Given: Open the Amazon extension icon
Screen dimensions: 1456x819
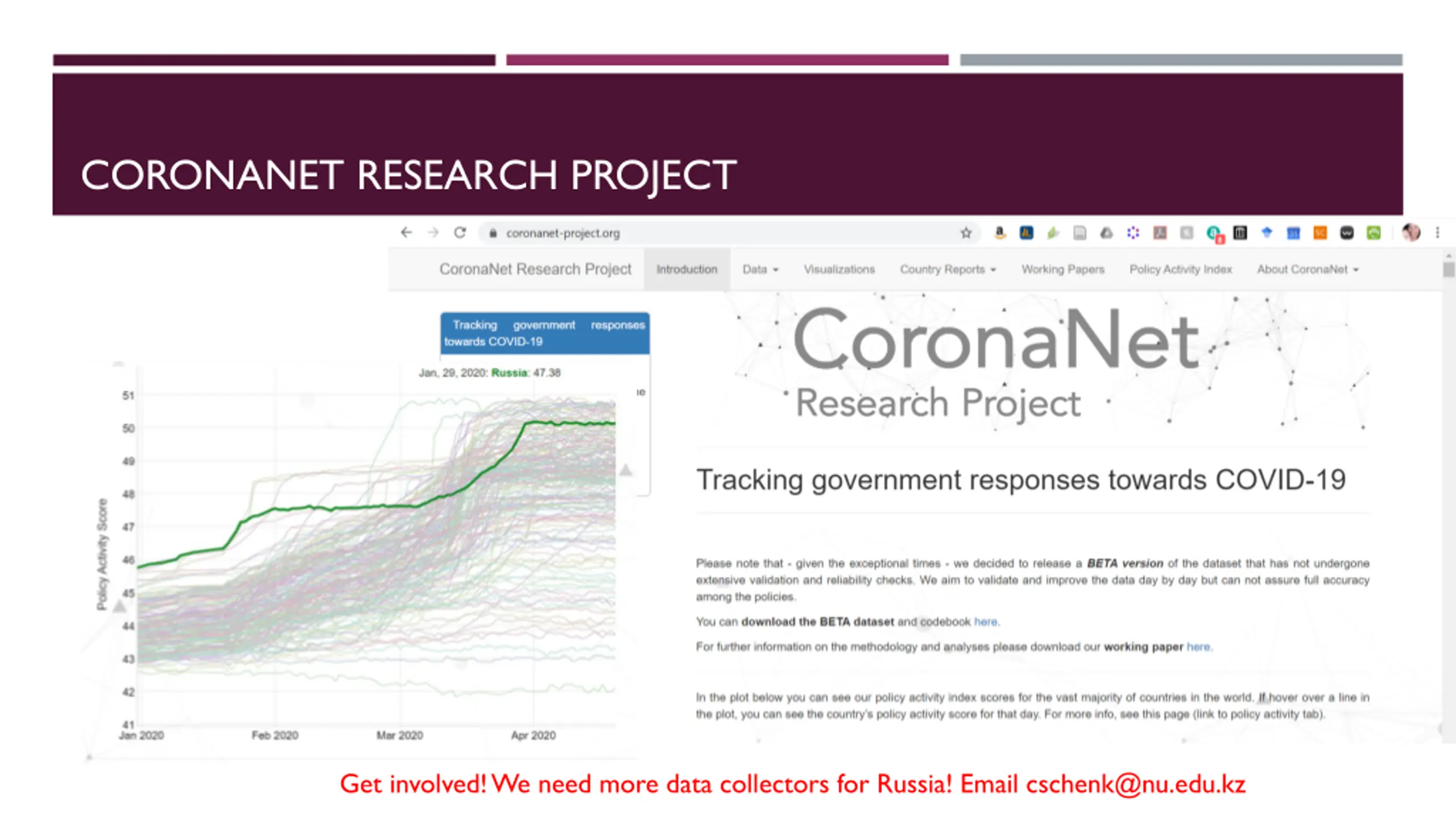Looking at the screenshot, I should (999, 233).
